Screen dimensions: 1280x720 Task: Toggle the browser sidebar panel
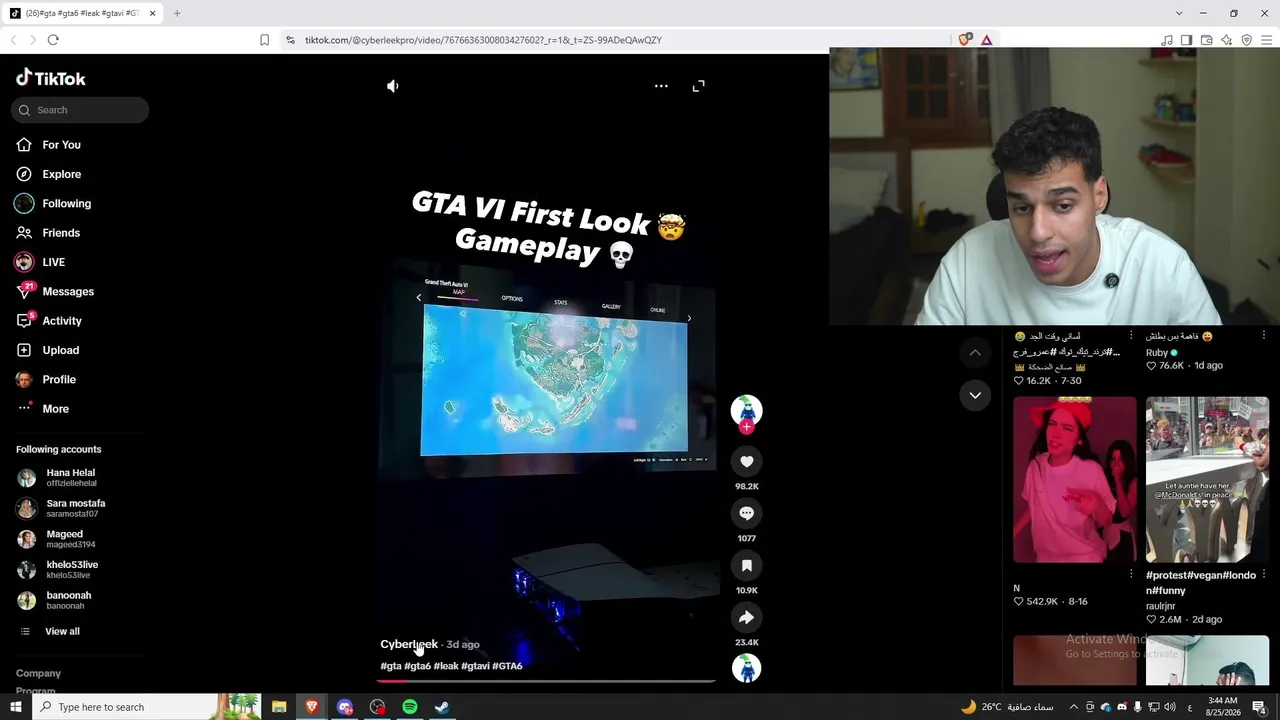click(1186, 40)
